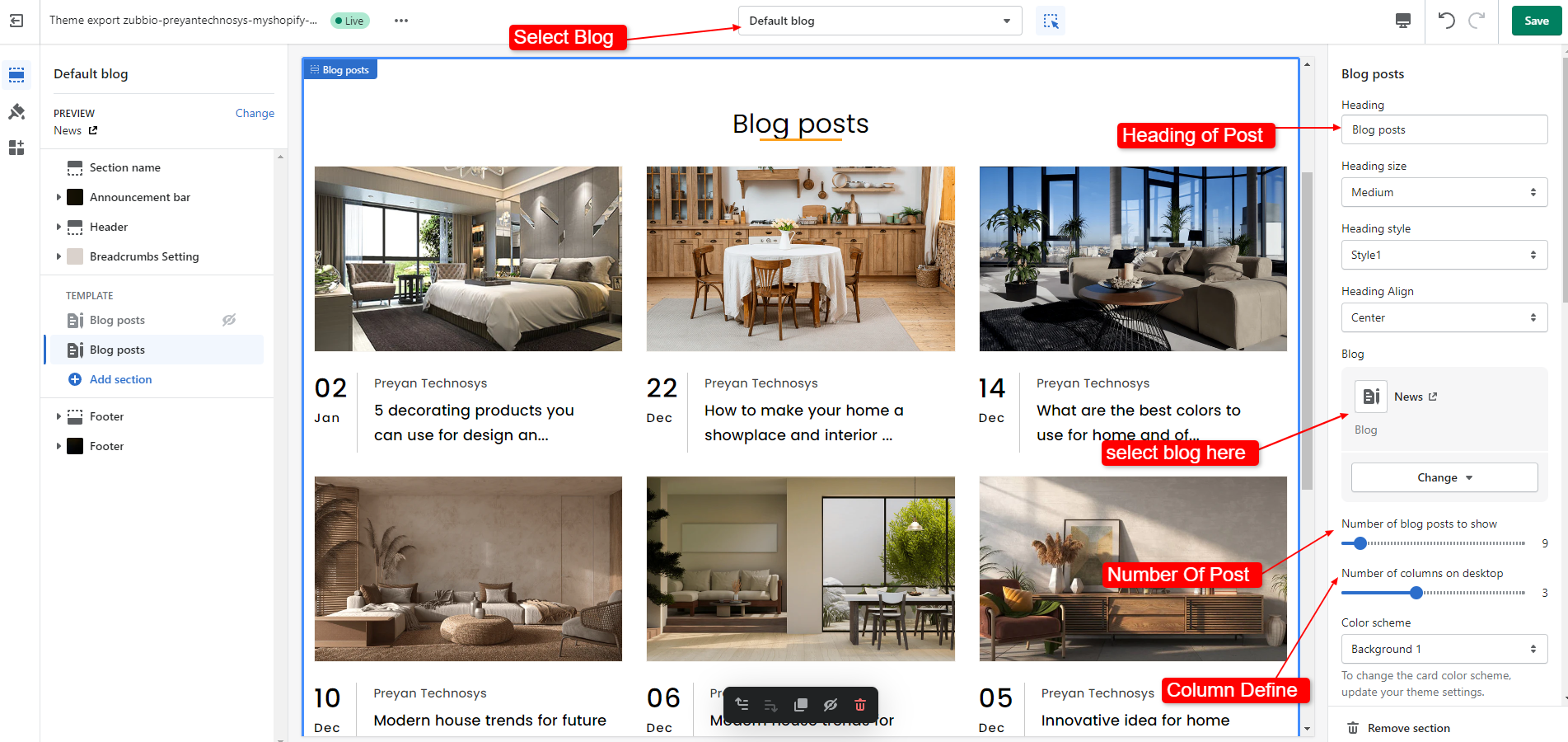Open News preview external link icon

pyautogui.click(x=93, y=130)
